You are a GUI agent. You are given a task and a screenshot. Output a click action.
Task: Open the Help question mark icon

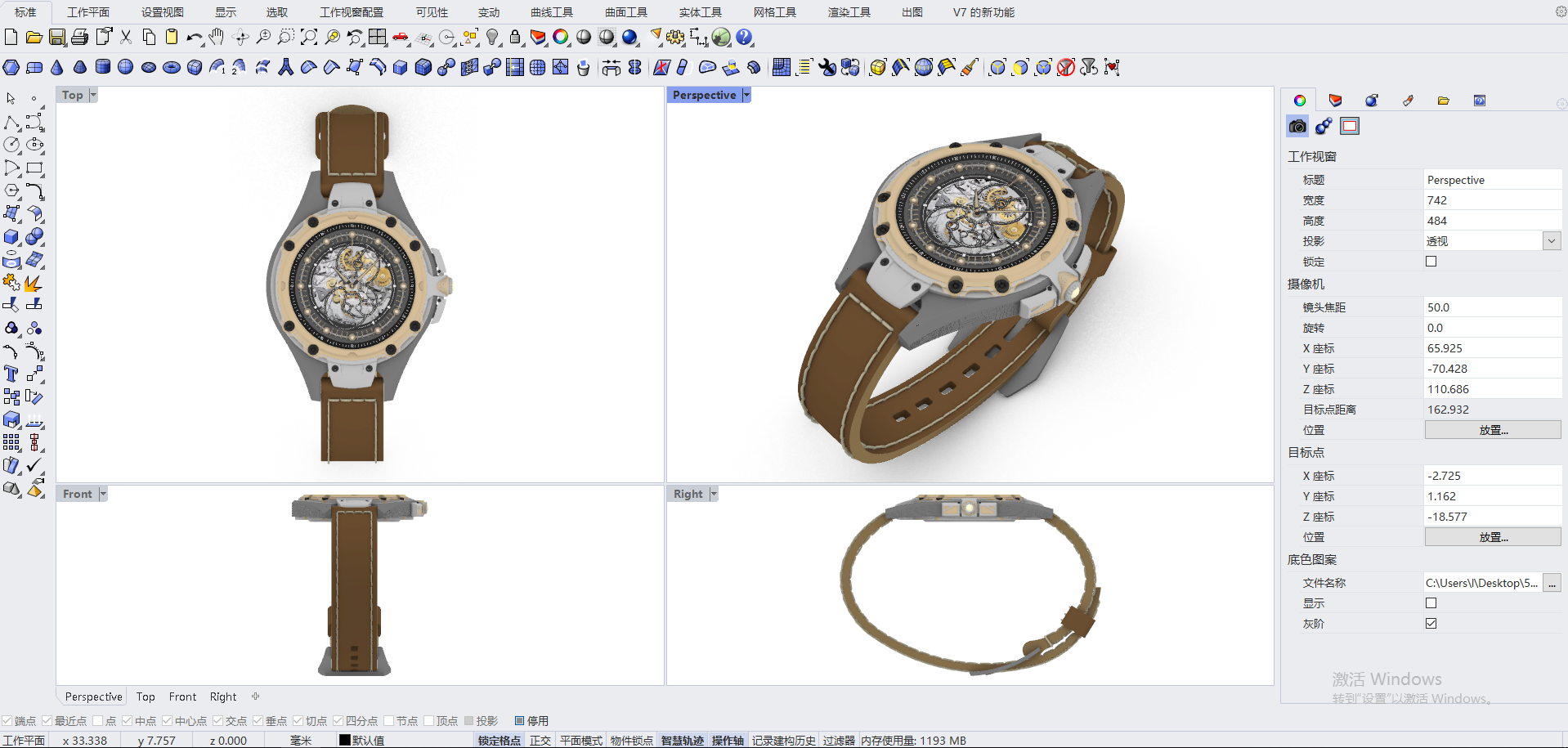(x=744, y=37)
